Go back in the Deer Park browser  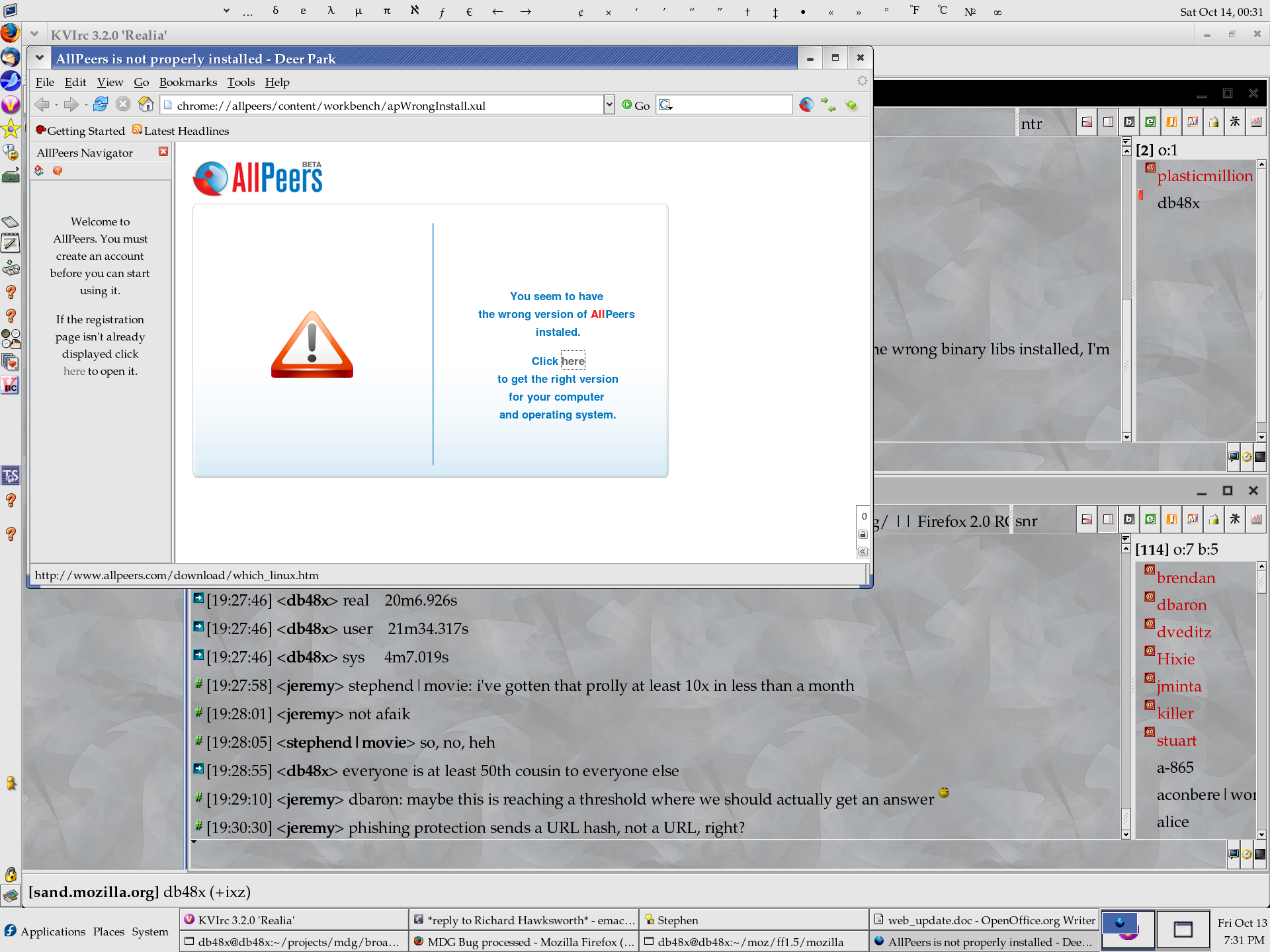coord(42,104)
